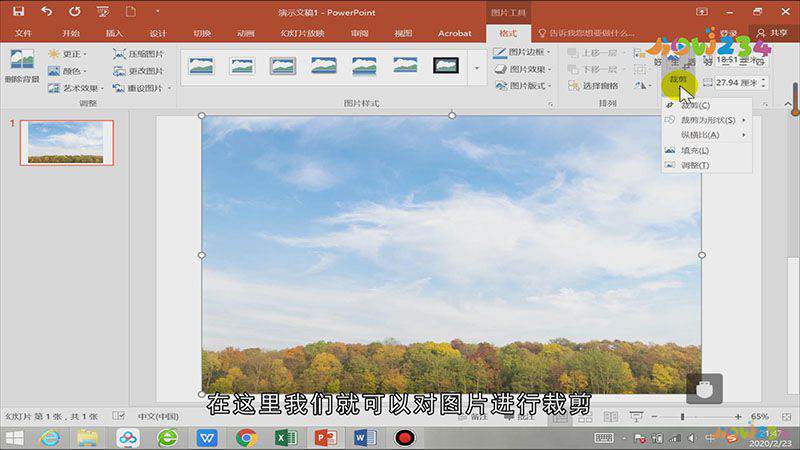Click the zoom slider handle
Viewport: 800px width, 450px height.
pos(683,417)
